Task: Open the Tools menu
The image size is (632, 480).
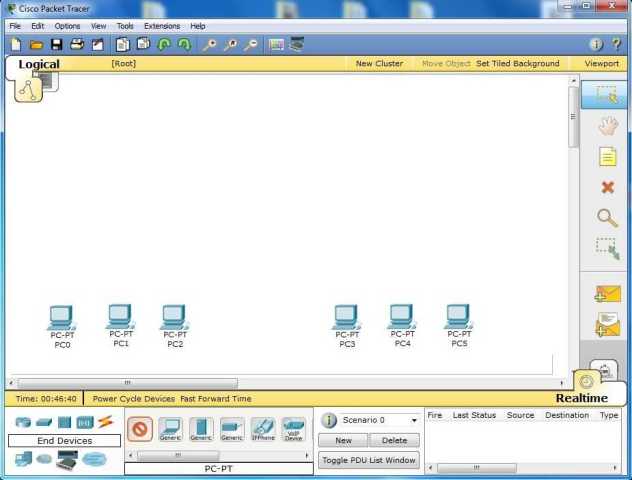Action: pos(125,26)
